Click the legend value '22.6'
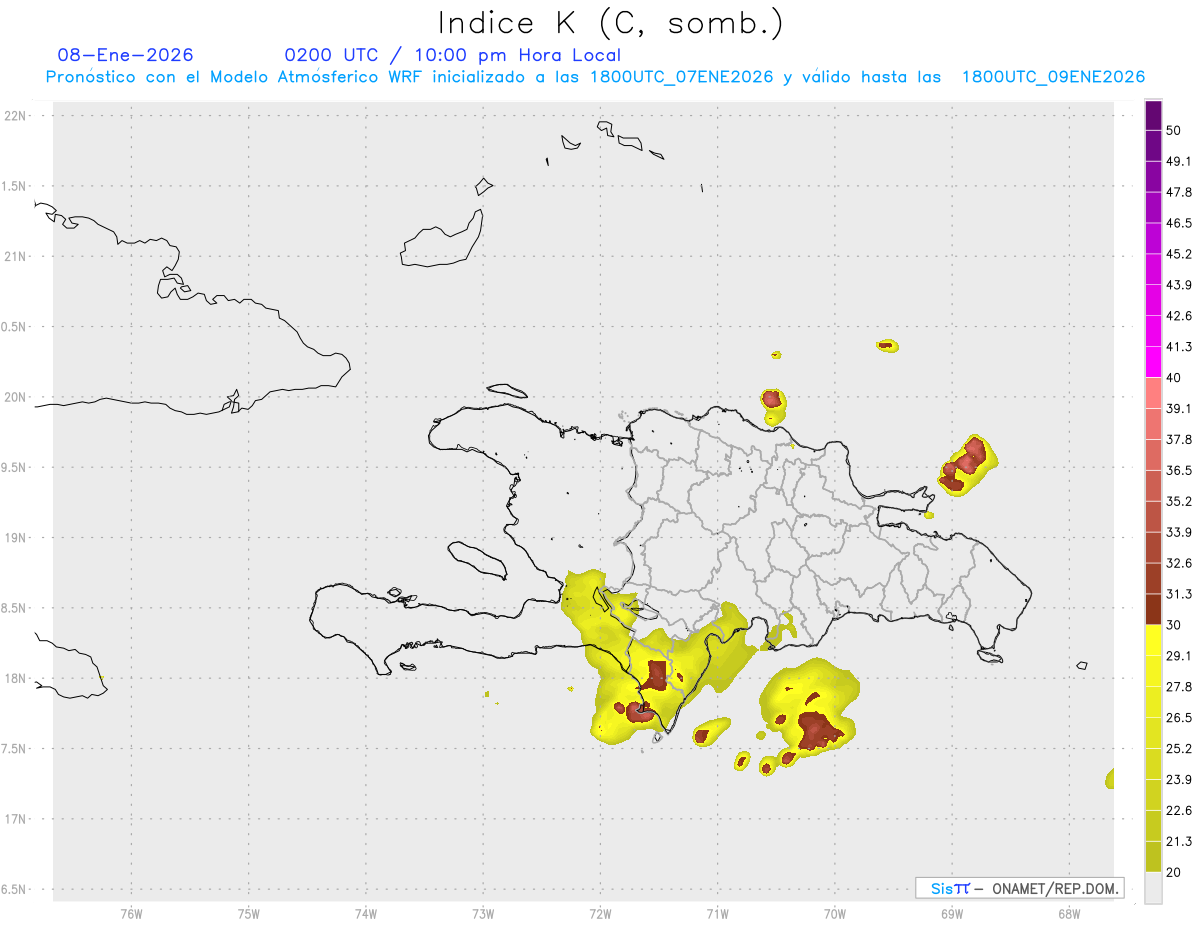Image resolution: width=1200 pixels, height=927 pixels. point(1179,810)
